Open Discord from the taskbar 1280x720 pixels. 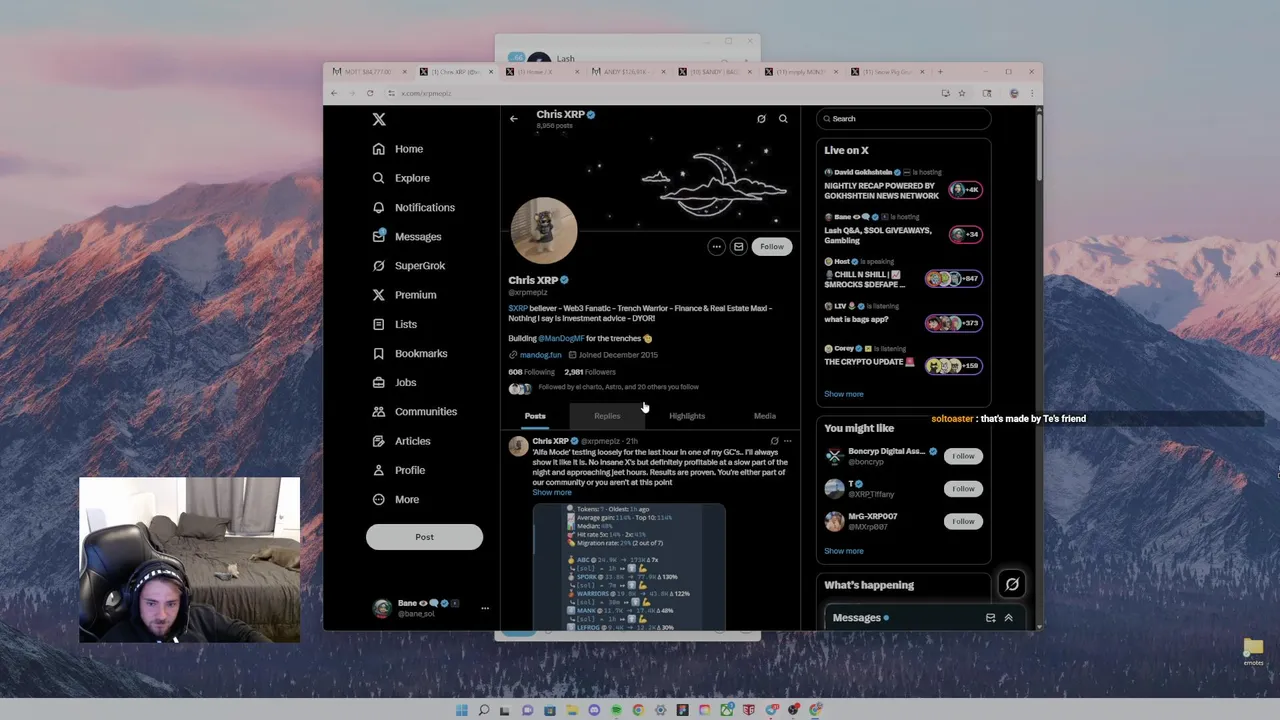point(594,710)
